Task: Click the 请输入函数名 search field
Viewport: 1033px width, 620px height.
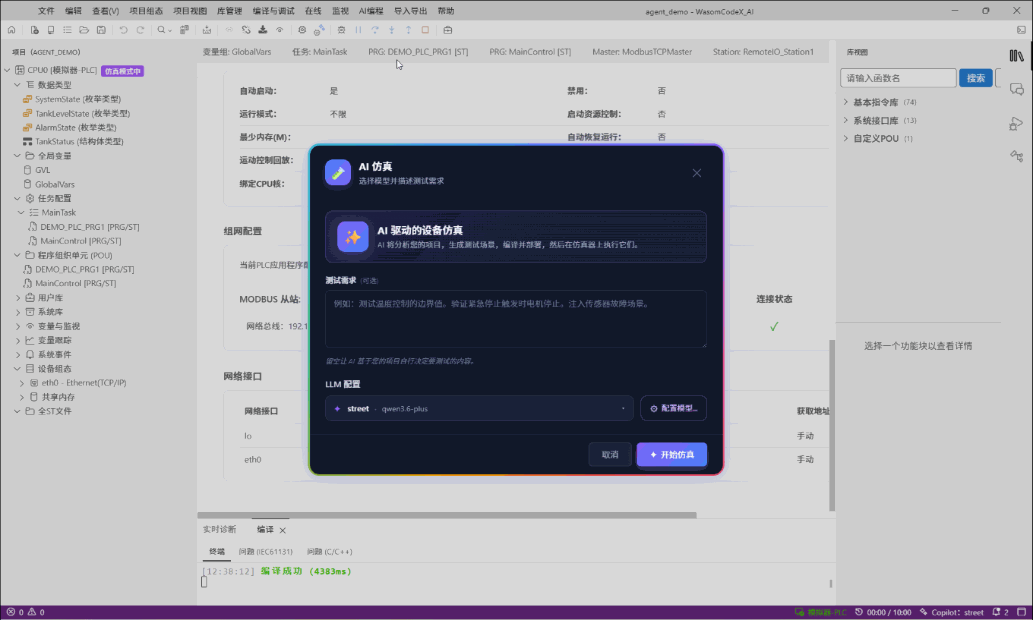Action: (898, 78)
